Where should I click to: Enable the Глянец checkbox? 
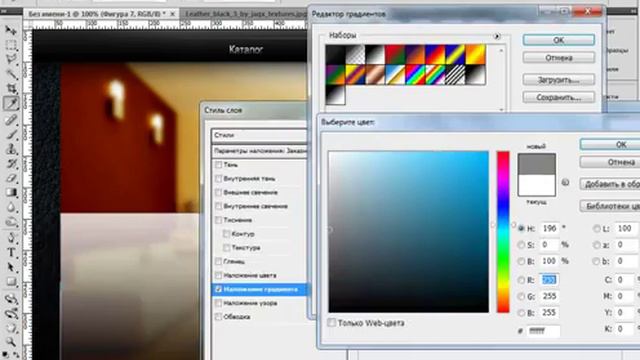coord(218,261)
